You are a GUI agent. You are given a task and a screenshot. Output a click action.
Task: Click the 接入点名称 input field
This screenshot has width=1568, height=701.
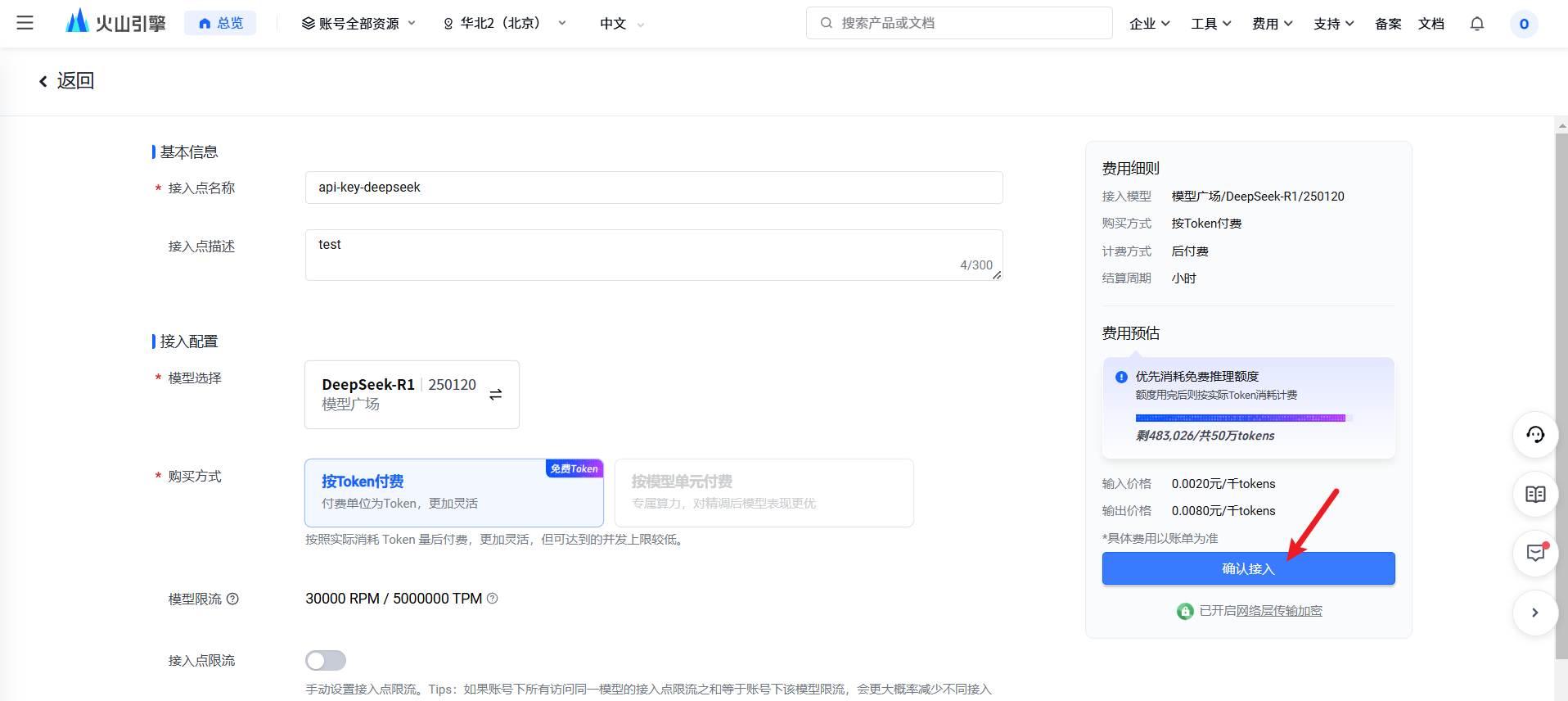[x=653, y=188]
